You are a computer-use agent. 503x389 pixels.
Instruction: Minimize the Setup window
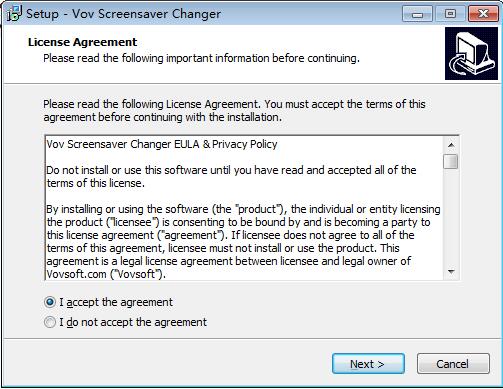[x=417, y=14]
